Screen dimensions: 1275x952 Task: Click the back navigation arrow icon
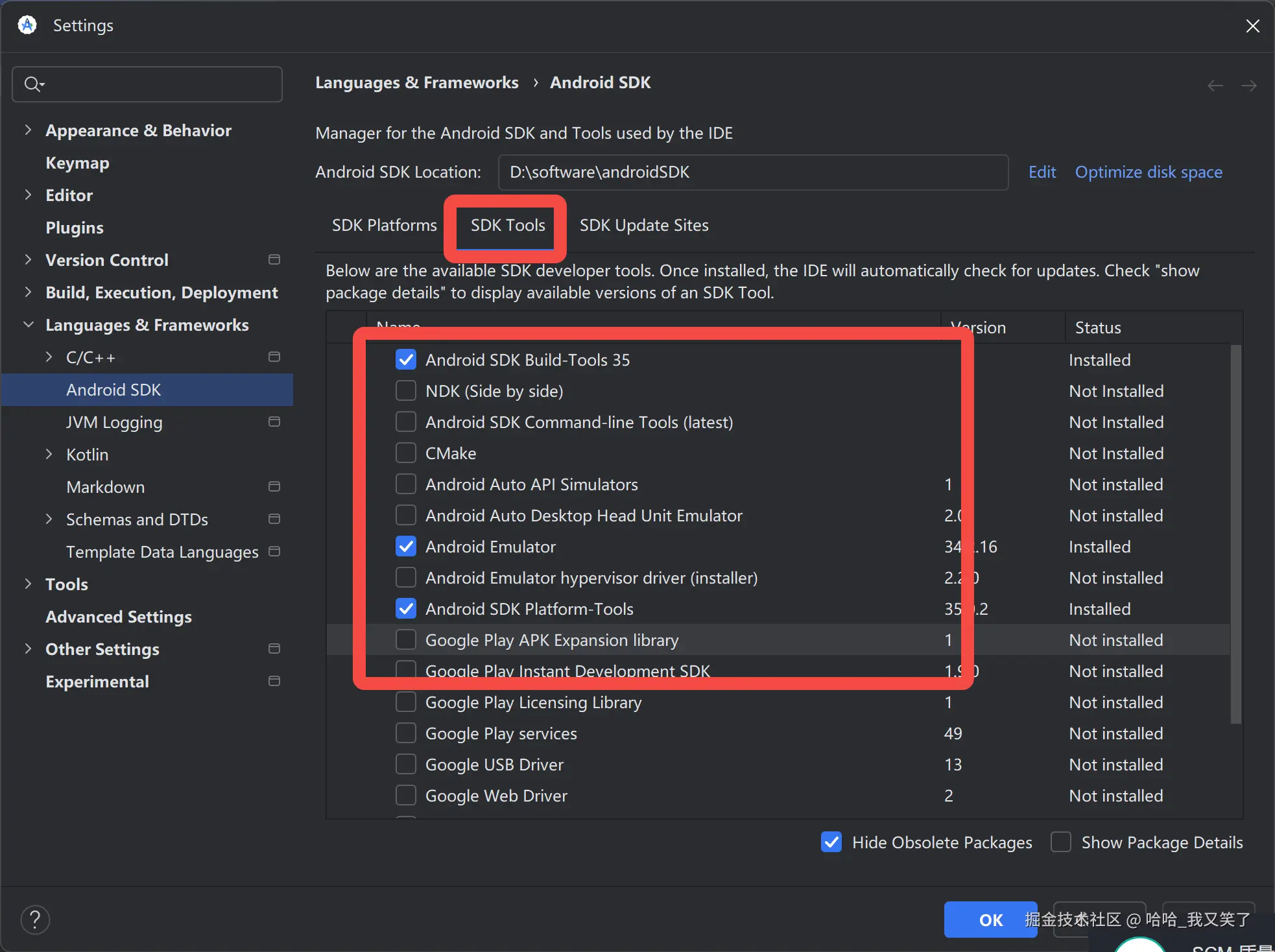[1215, 86]
